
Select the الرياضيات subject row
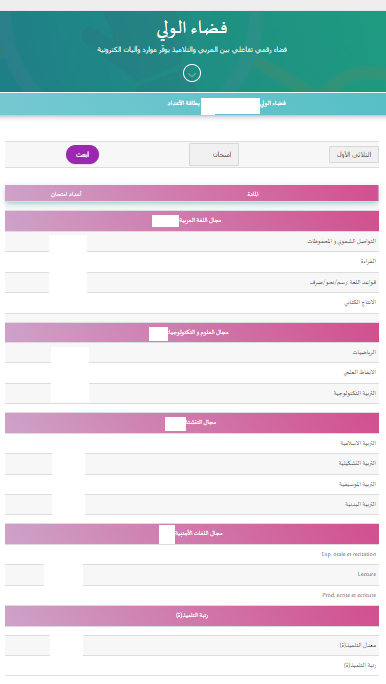[x=192, y=352]
